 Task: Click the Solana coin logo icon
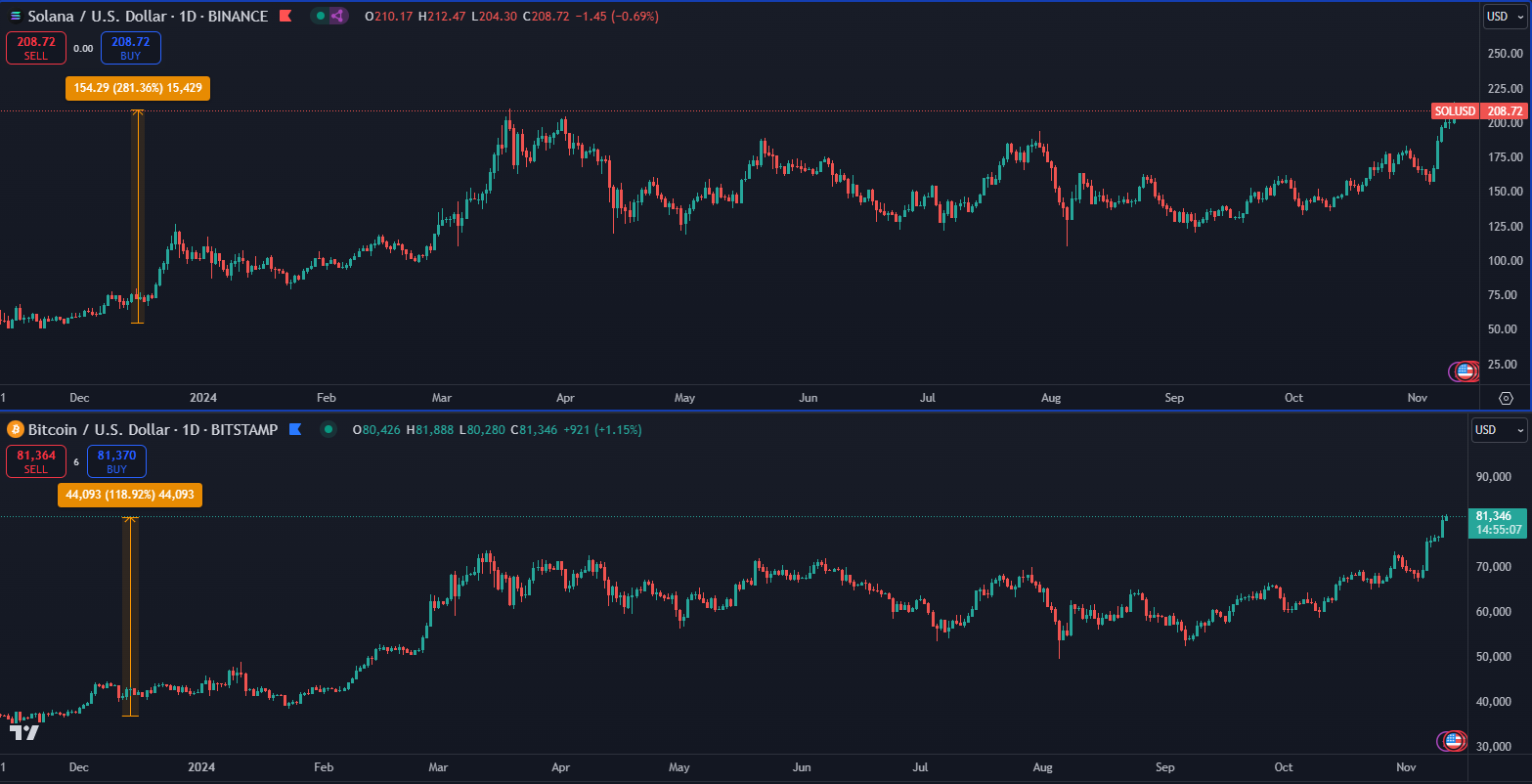click(15, 17)
